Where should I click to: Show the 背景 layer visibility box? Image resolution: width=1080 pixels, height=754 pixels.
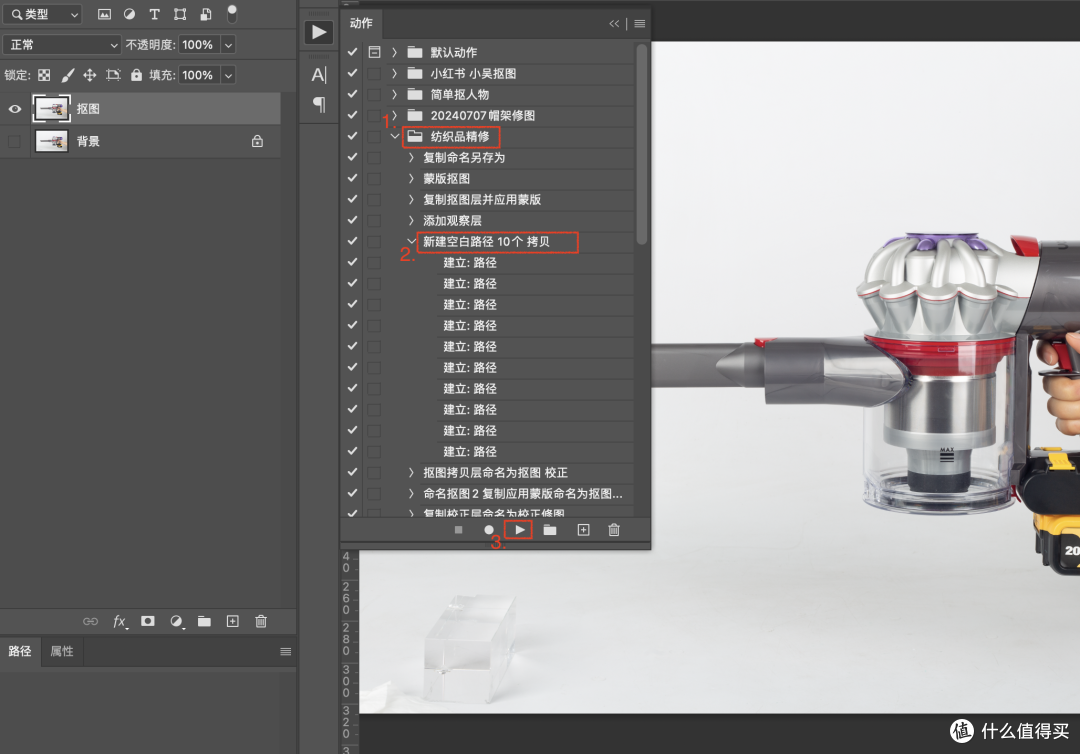pos(14,141)
